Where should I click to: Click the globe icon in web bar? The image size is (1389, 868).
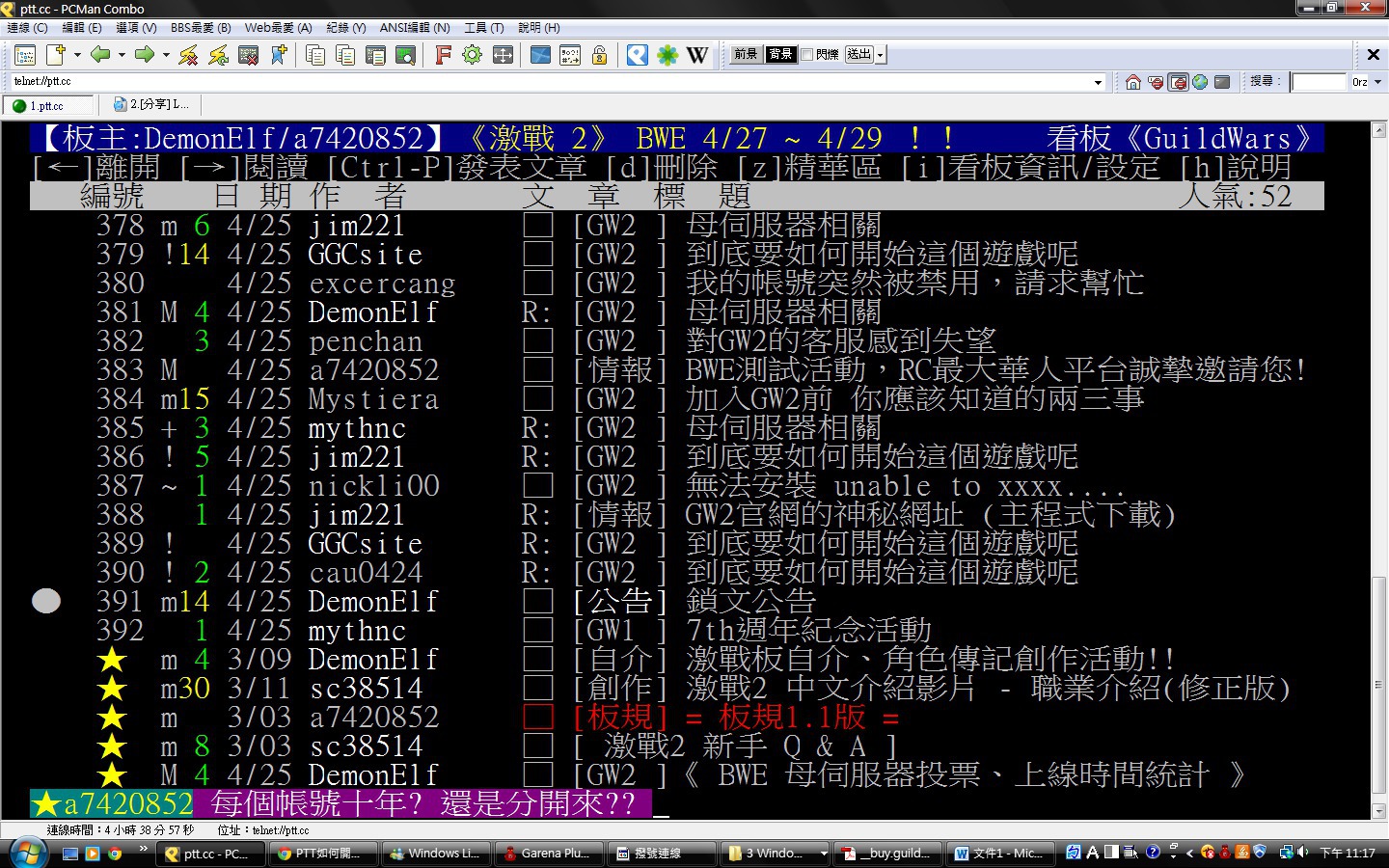click(x=1200, y=82)
